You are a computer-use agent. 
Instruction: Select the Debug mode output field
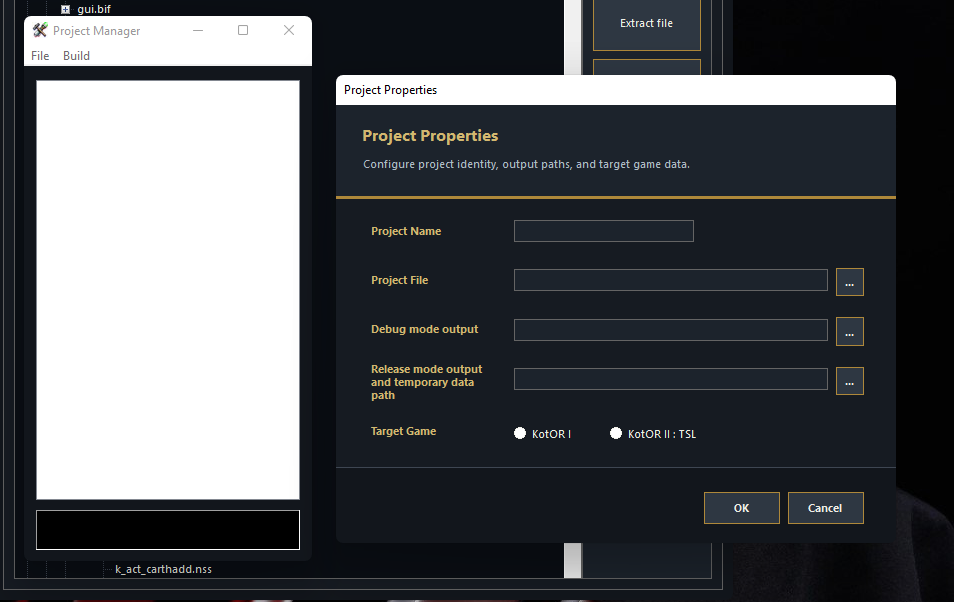click(x=670, y=330)
